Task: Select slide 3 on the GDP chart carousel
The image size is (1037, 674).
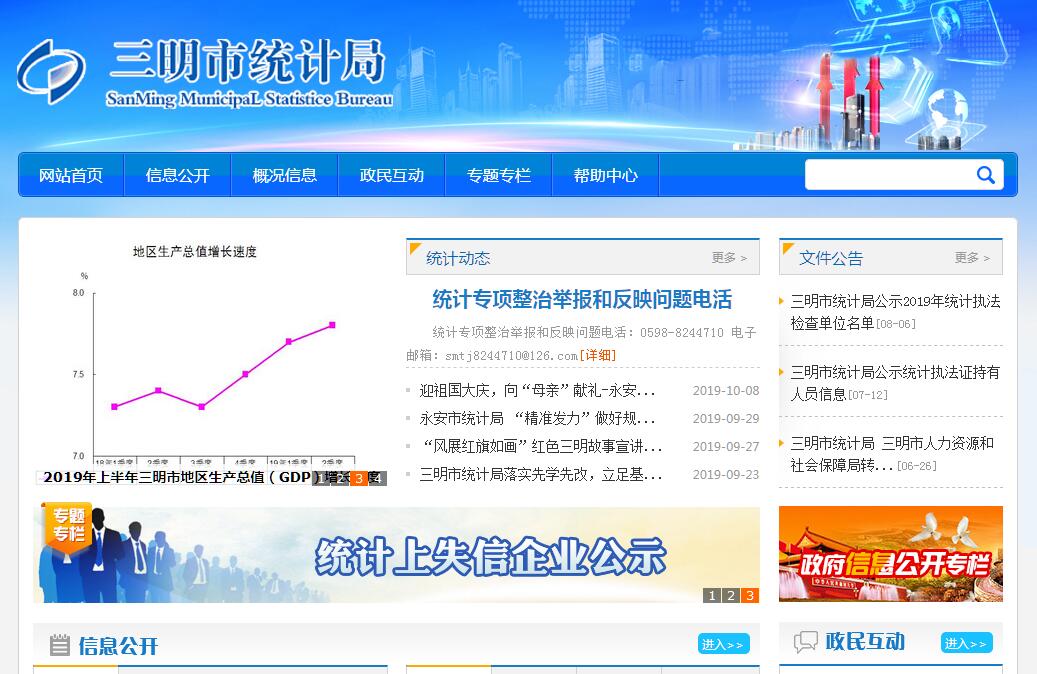Action: pos(358,478)
